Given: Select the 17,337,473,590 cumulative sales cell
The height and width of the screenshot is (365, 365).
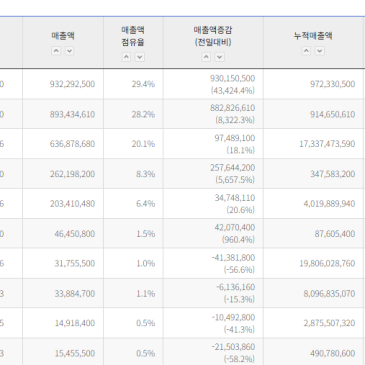Looking at the screenshot, I should tap(313, 144).
